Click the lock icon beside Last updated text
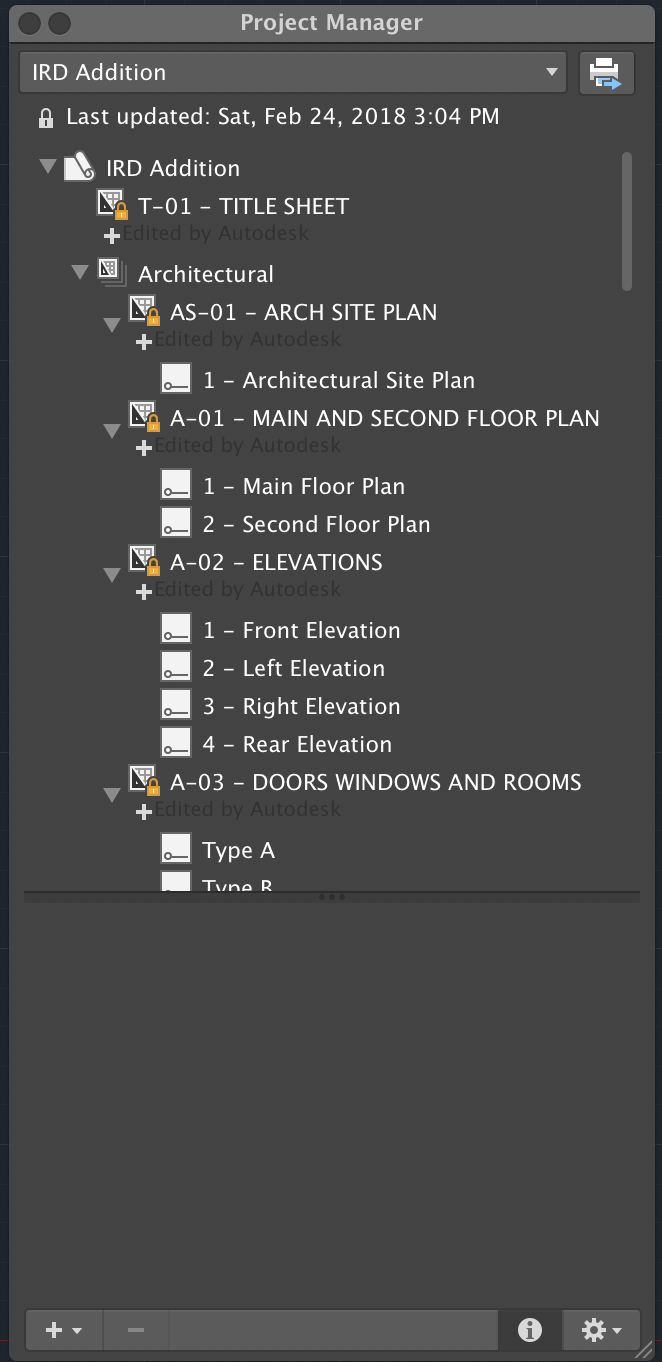Screen dimensions: 662x1362 (44, 116)
